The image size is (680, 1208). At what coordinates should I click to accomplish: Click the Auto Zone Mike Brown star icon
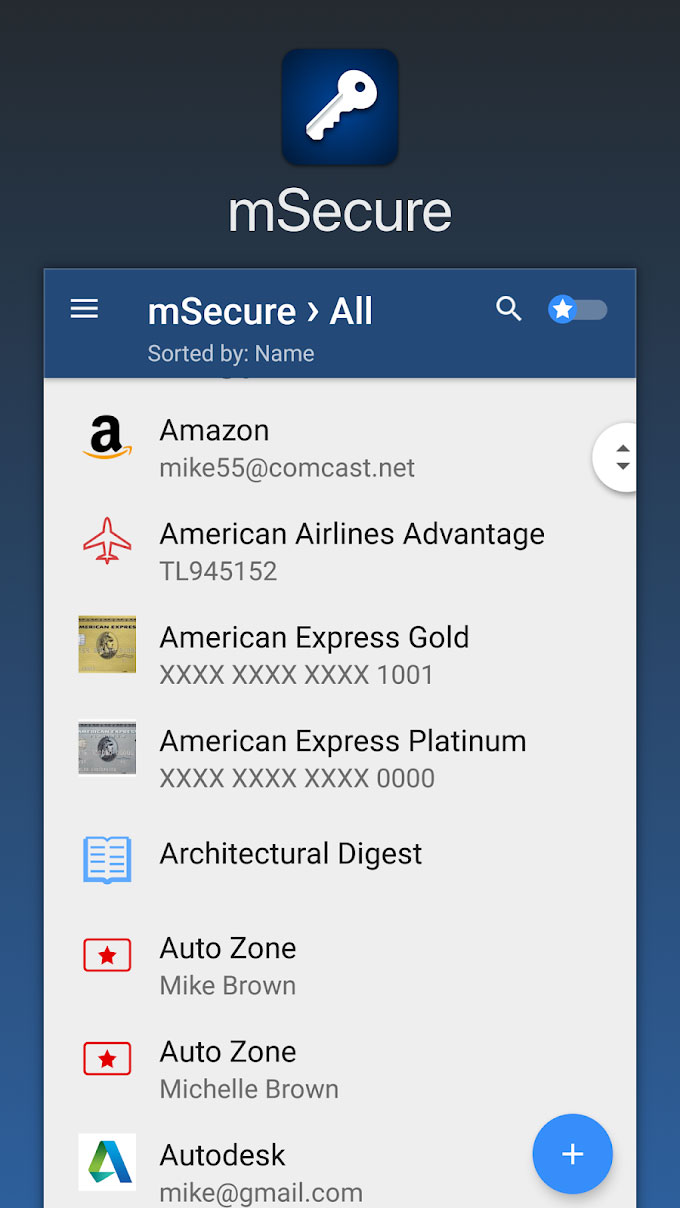pyautogui.click(x=107, y=956)
